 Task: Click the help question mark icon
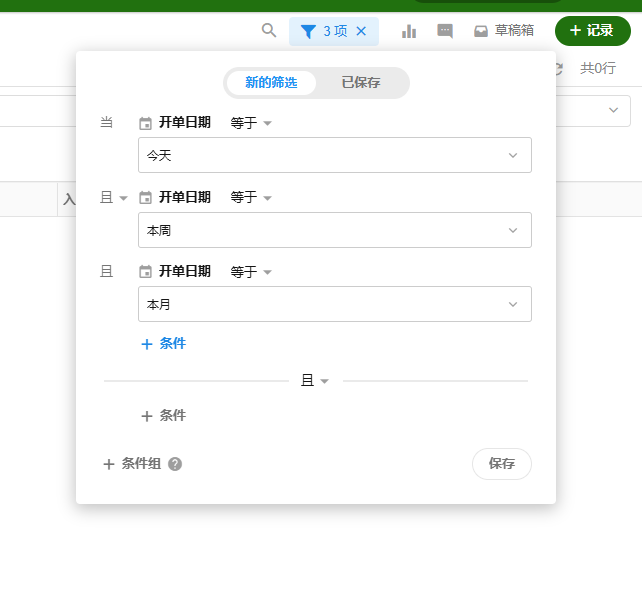[x=175, y=464]
